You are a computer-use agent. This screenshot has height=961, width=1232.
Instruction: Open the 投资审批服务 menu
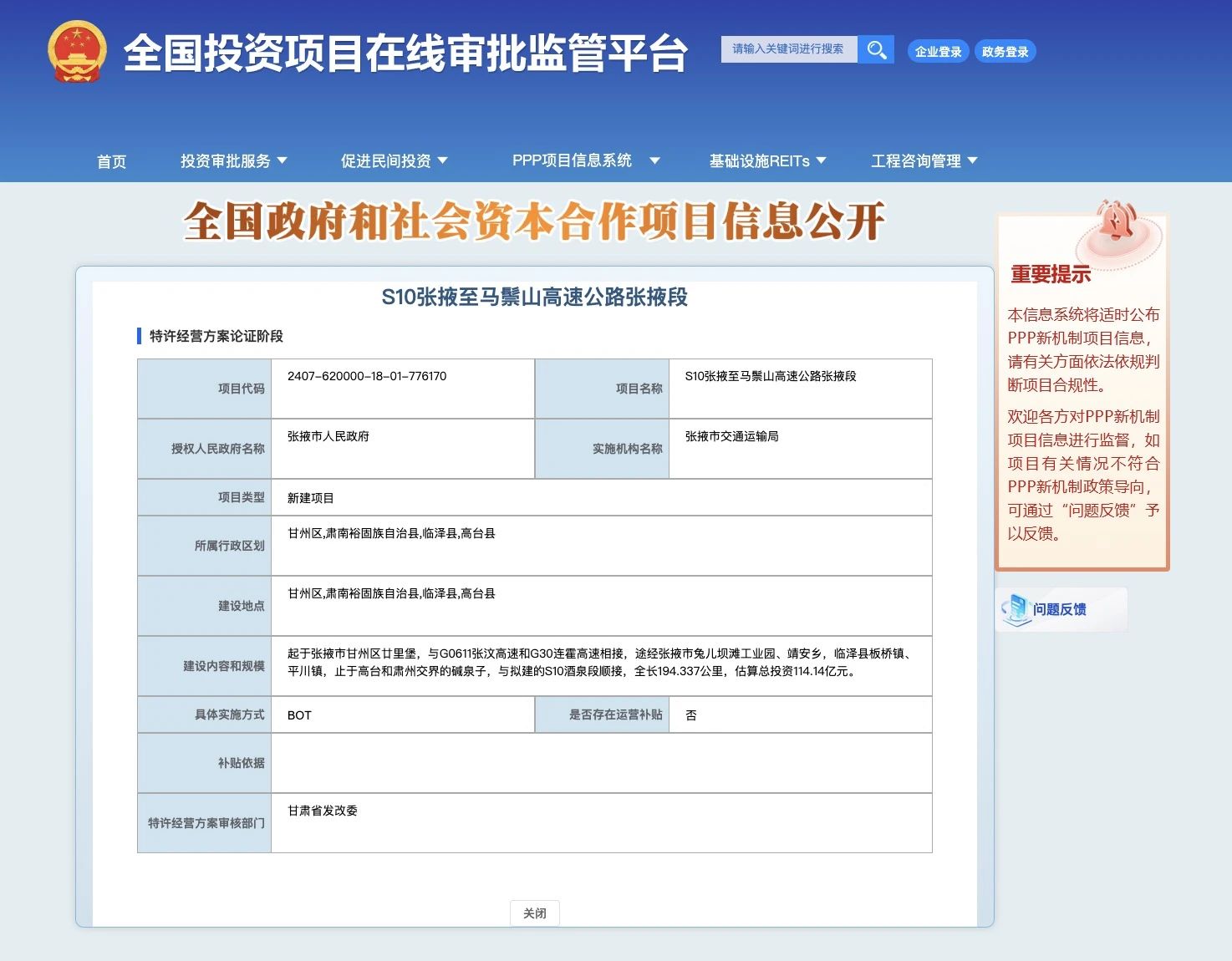tap(226, 160)
